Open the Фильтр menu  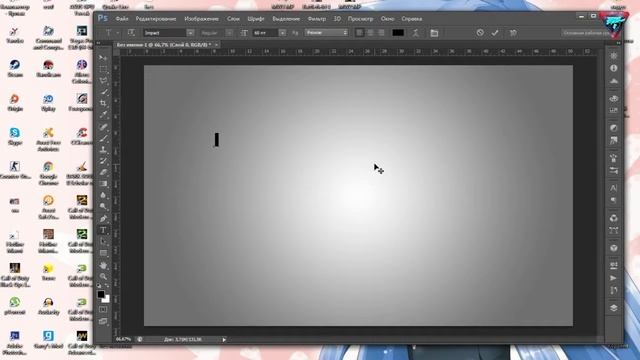(x=317, y=19)
